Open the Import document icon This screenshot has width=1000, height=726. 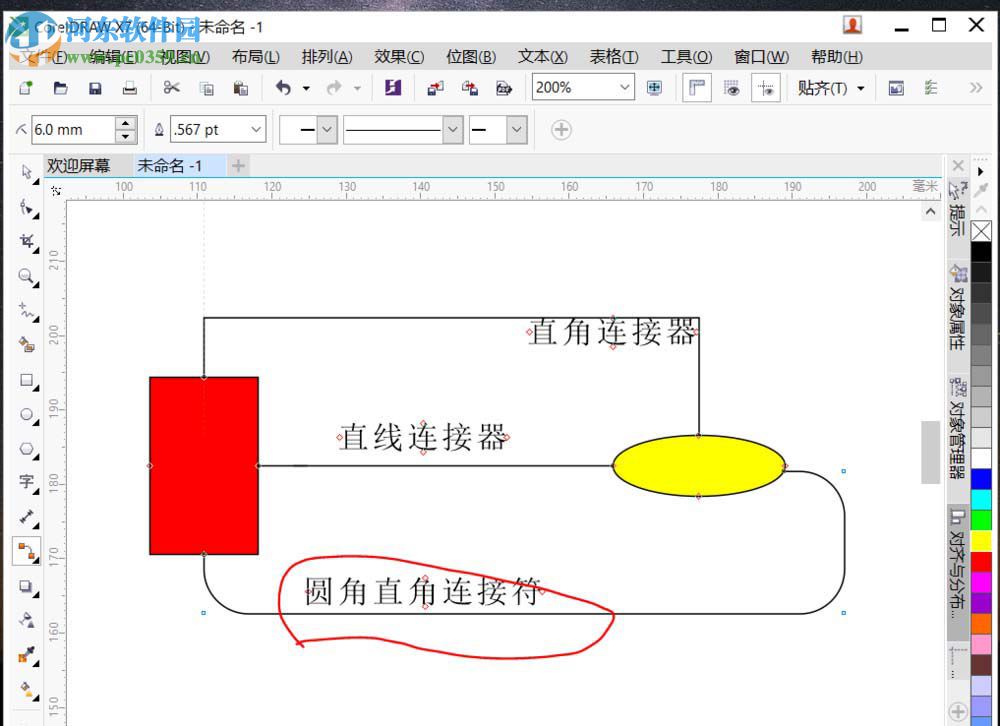coord(435,88)
